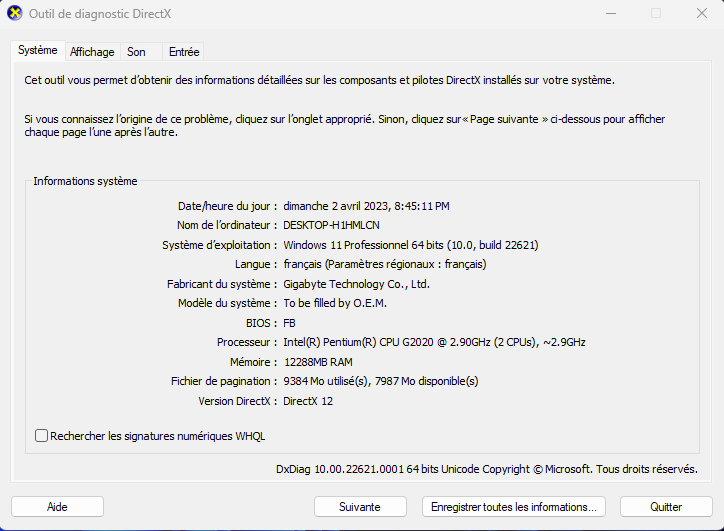Click the computer name DESKTOP-H1HMLCN

[x=331, y=225]
